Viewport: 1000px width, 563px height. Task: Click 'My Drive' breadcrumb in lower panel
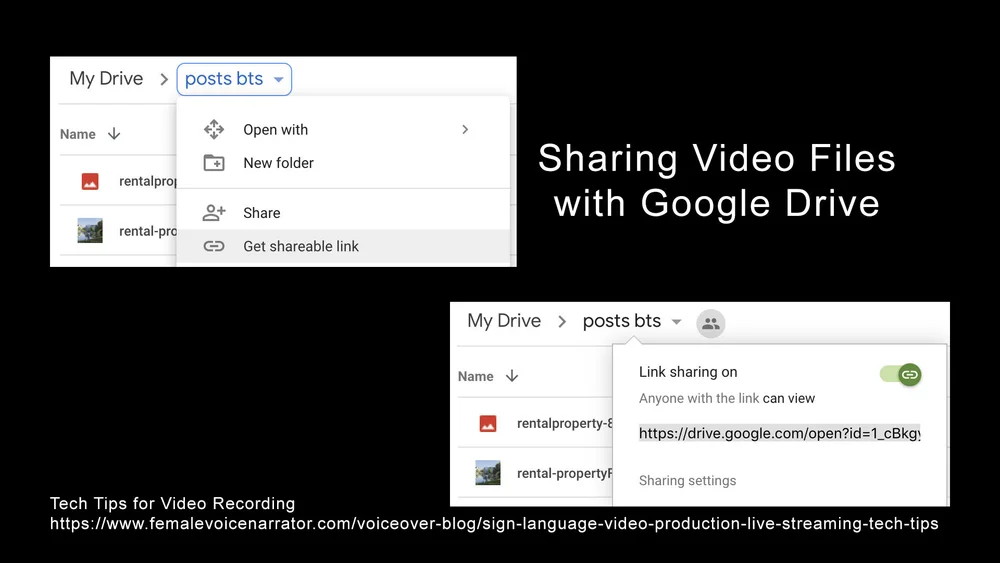pos(504,321)
